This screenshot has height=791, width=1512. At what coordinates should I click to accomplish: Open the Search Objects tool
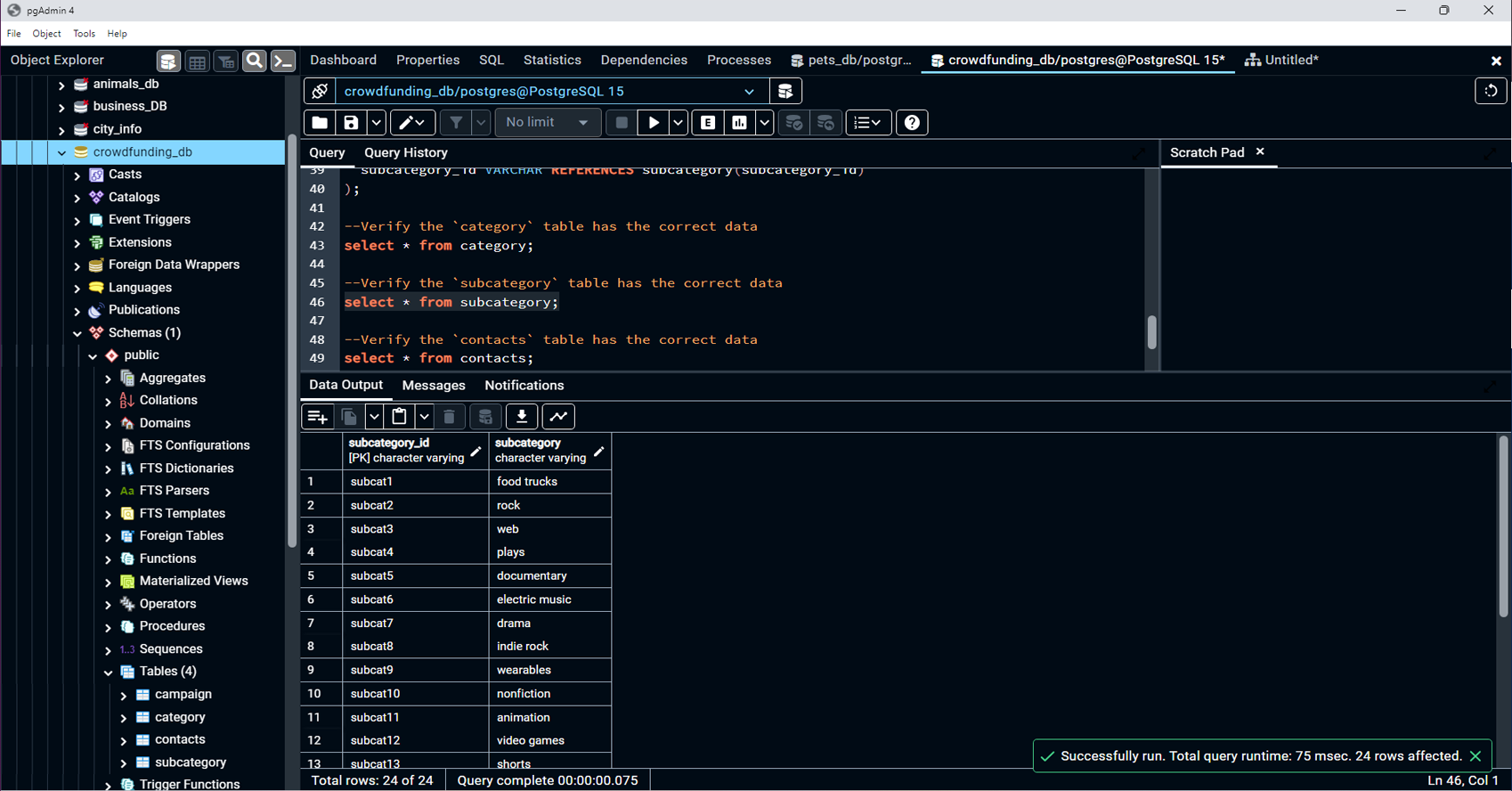[x=254, y=61]
